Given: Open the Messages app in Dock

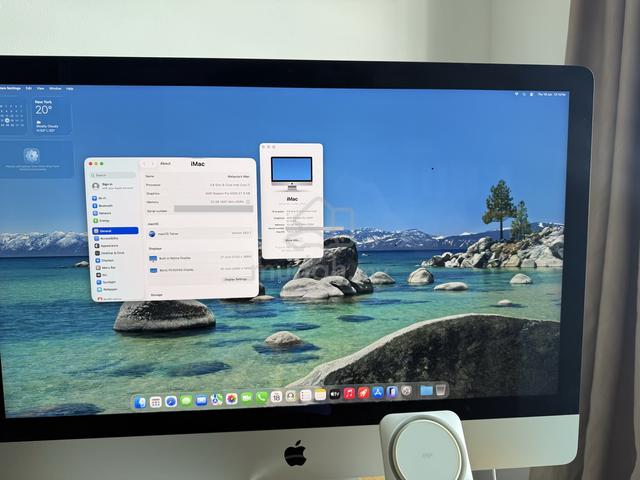Looking at the screenshot, I should tap(186, 401).
